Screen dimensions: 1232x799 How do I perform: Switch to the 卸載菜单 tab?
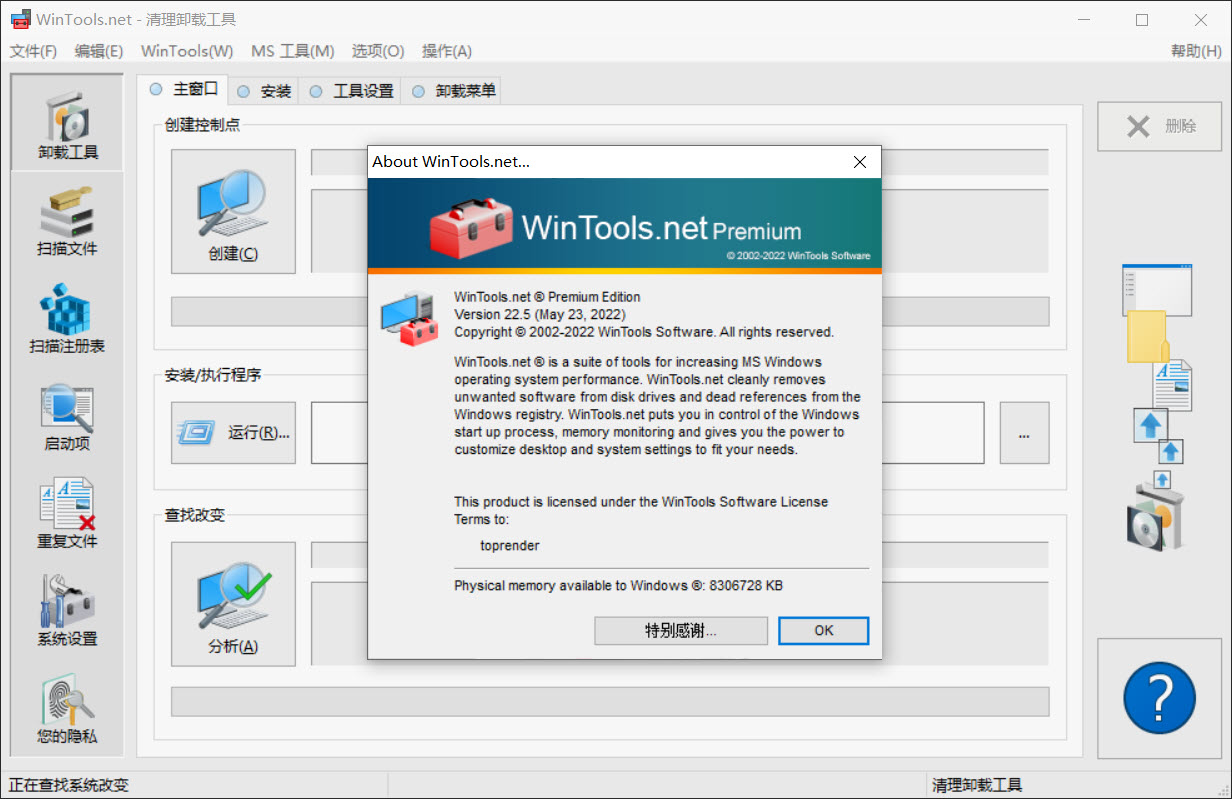tap(452, 91)
